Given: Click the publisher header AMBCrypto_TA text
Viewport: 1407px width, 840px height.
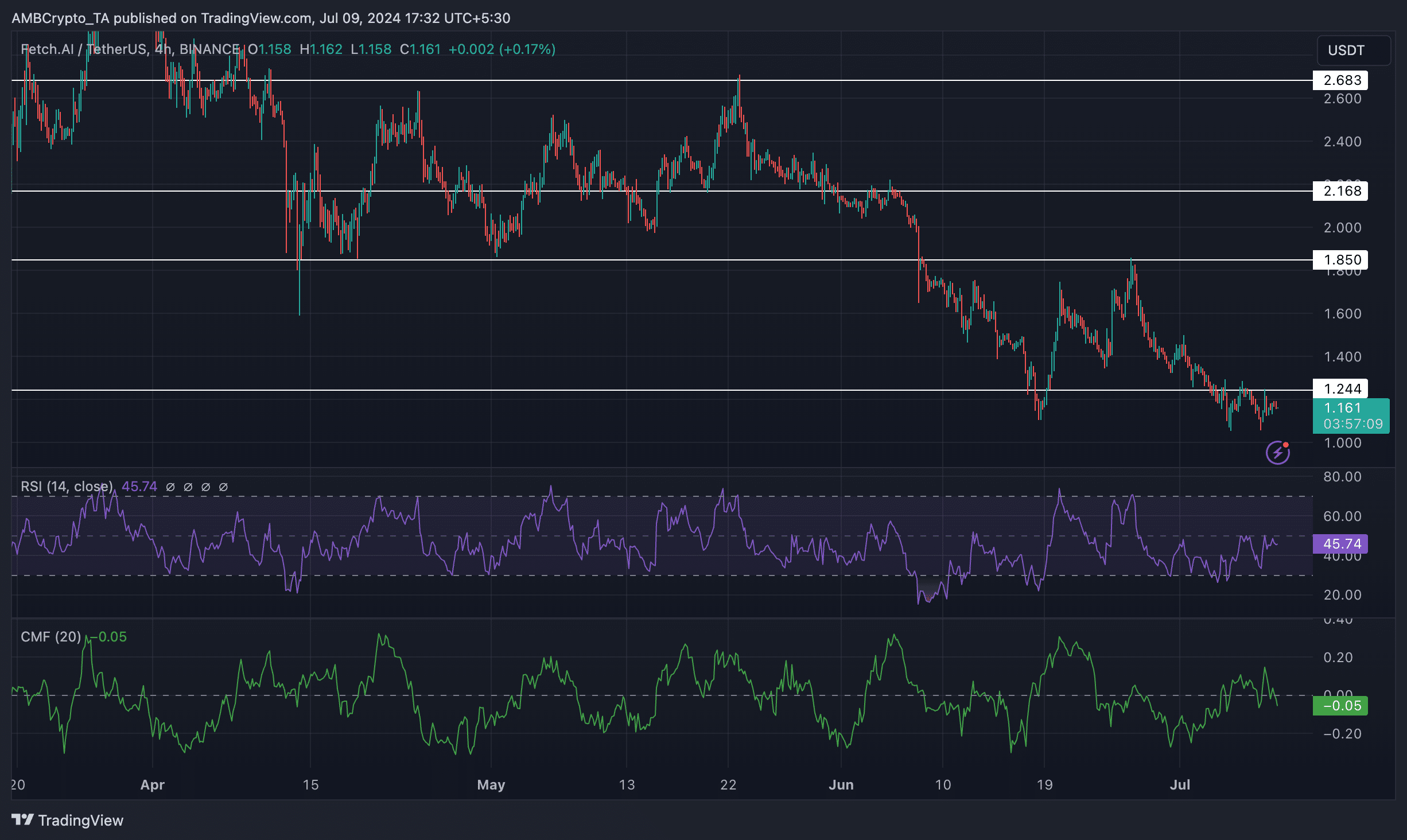Looking at the screenshot, I should [x=60, y=18].
